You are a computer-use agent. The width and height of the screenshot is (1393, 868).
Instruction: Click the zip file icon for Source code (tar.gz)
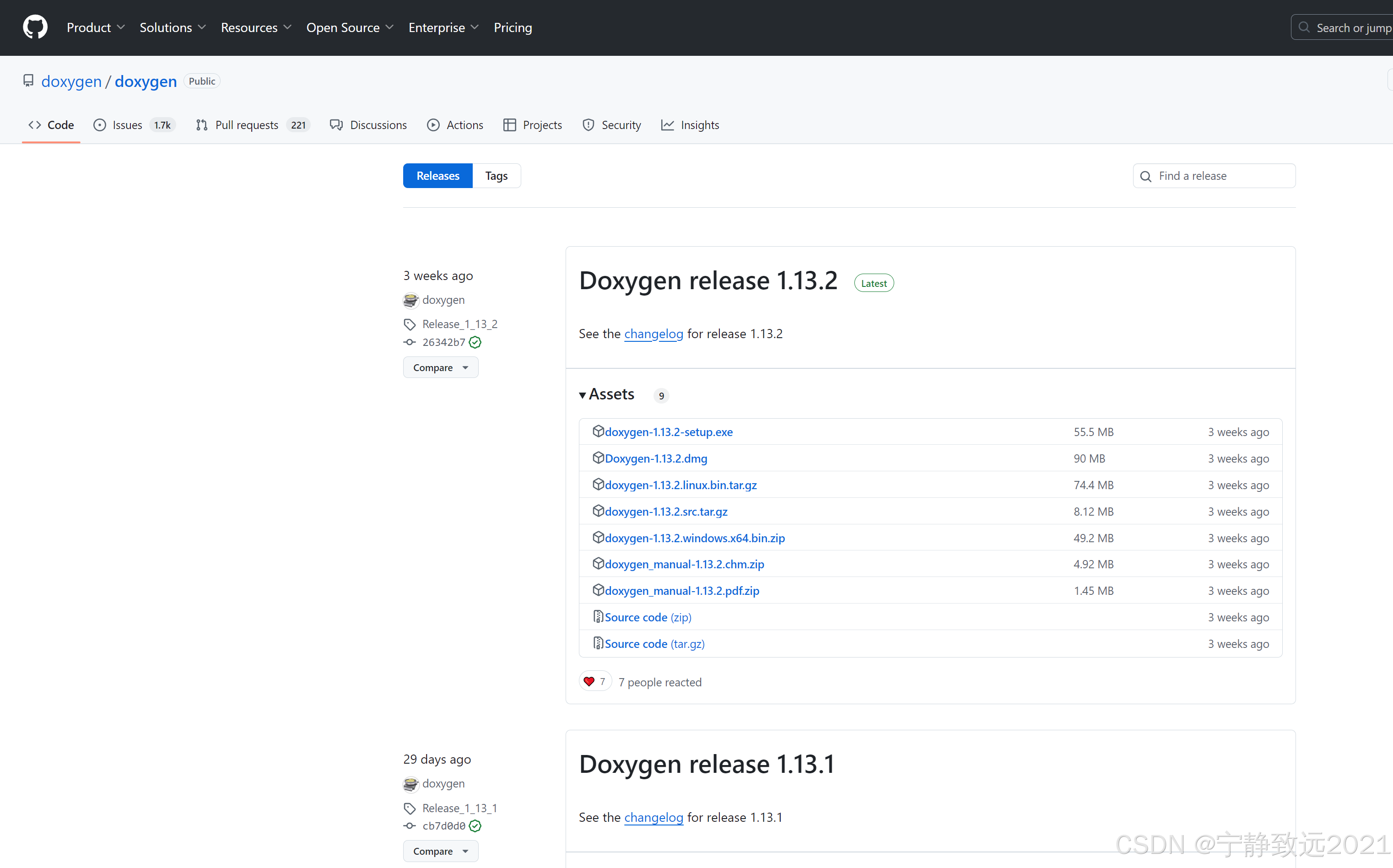pos(598,643)
